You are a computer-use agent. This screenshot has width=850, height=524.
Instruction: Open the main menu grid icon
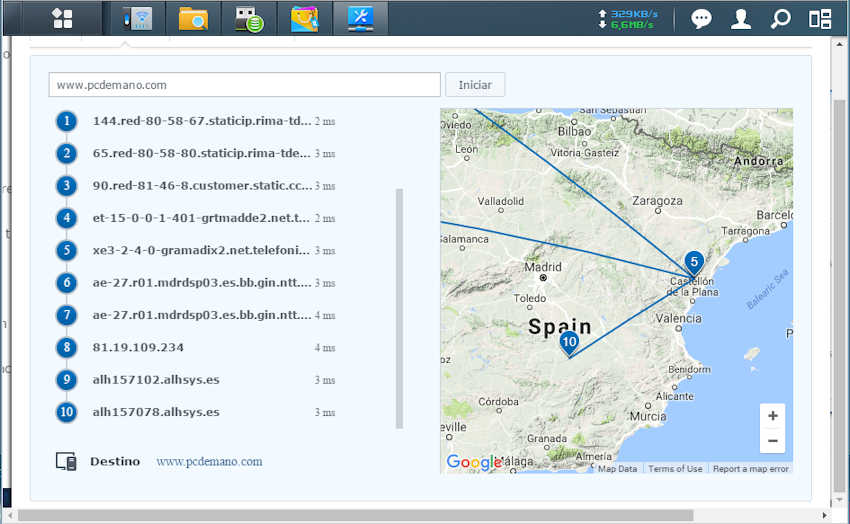pyautogui.click(x=62, y=18)
